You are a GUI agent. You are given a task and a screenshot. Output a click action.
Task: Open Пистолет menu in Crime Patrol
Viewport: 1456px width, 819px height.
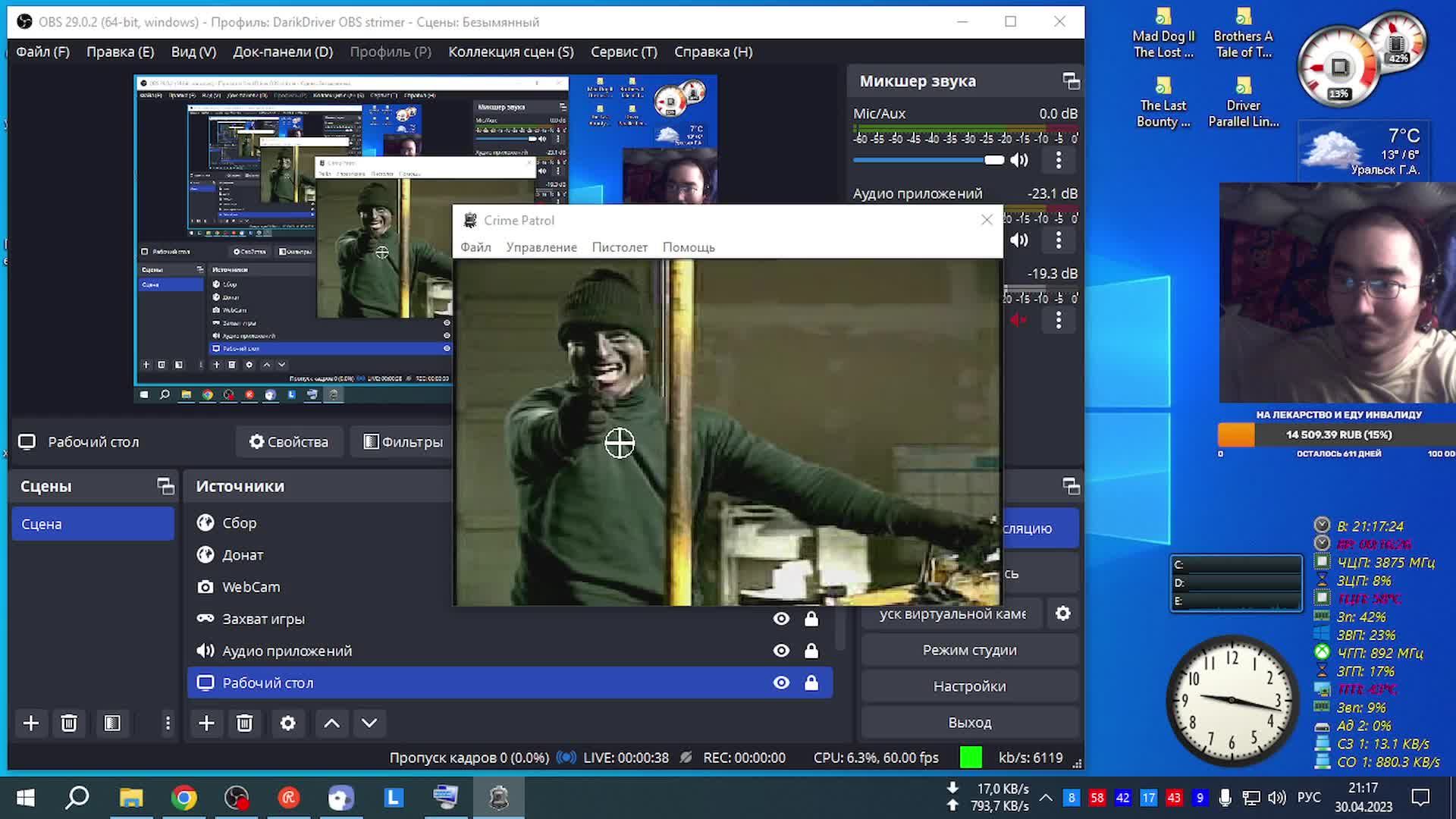pos(620,247)
